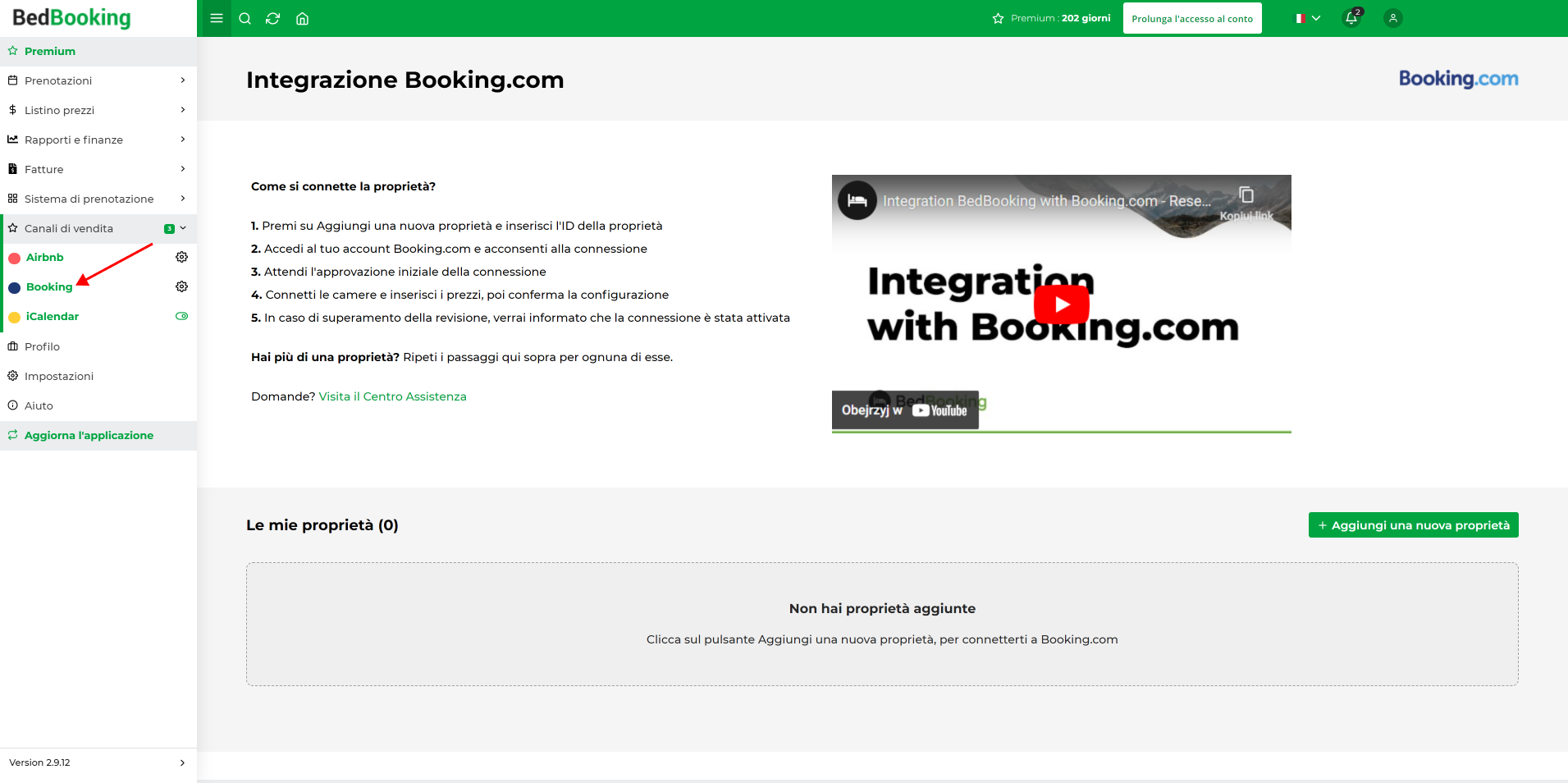Viewport: 1568px width, 783px height.
Task: Expand Rapporti e finanze chevron
Action: (182, 140)
